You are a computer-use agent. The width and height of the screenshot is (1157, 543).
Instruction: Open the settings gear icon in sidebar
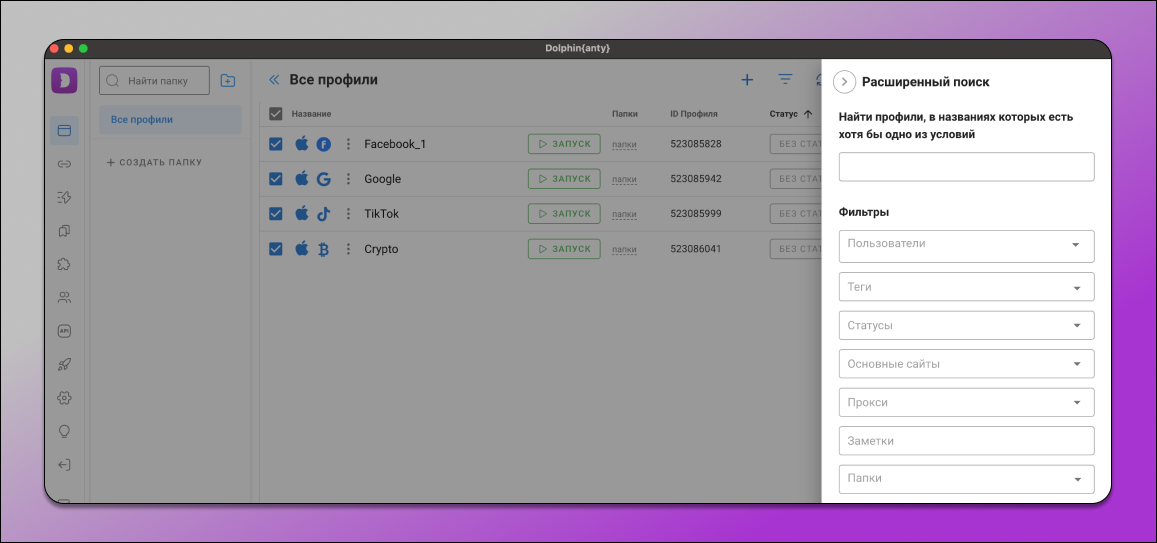[64, 398]
